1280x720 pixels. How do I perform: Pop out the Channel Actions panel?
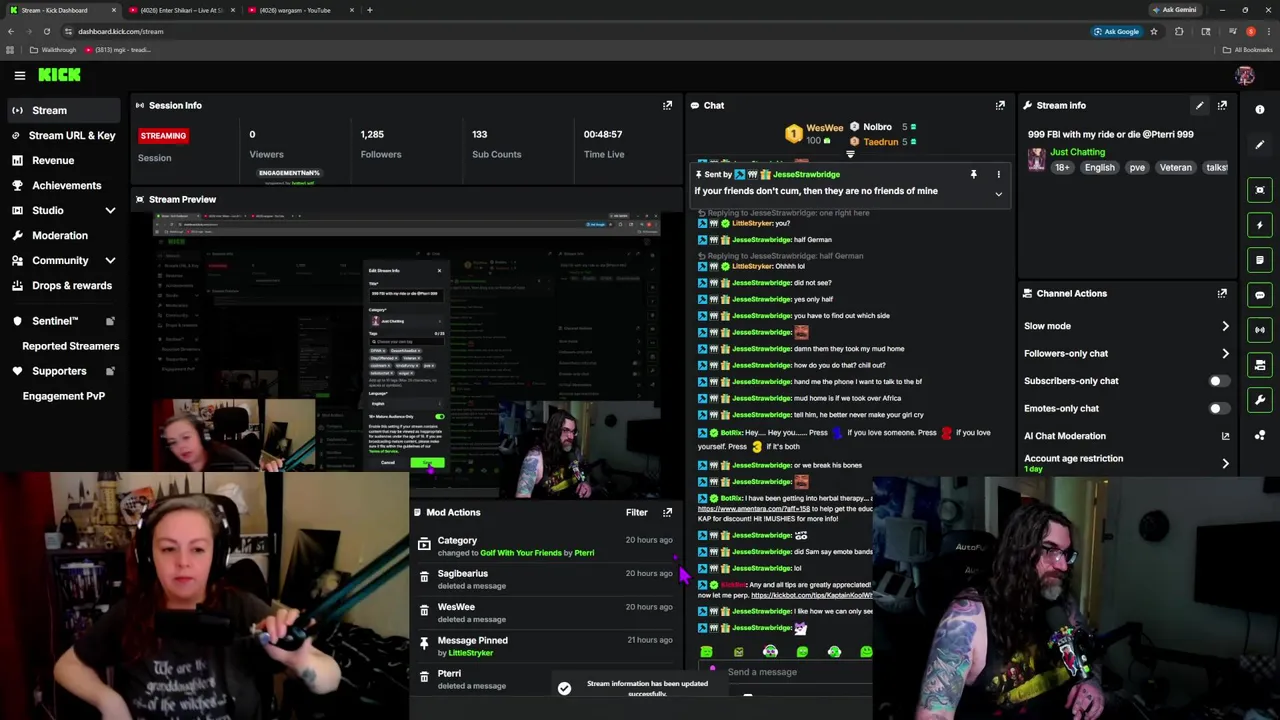click(1222, 293)
